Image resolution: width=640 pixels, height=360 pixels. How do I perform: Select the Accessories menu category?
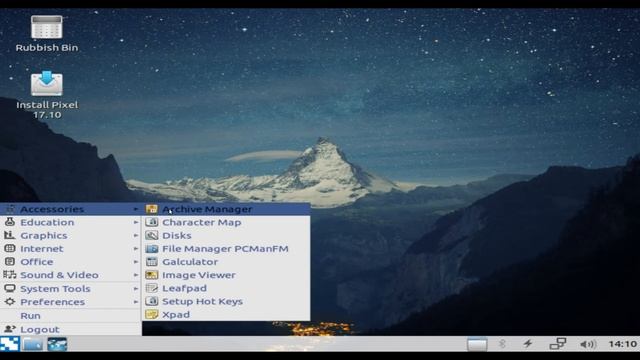click(x=71, y=209)
